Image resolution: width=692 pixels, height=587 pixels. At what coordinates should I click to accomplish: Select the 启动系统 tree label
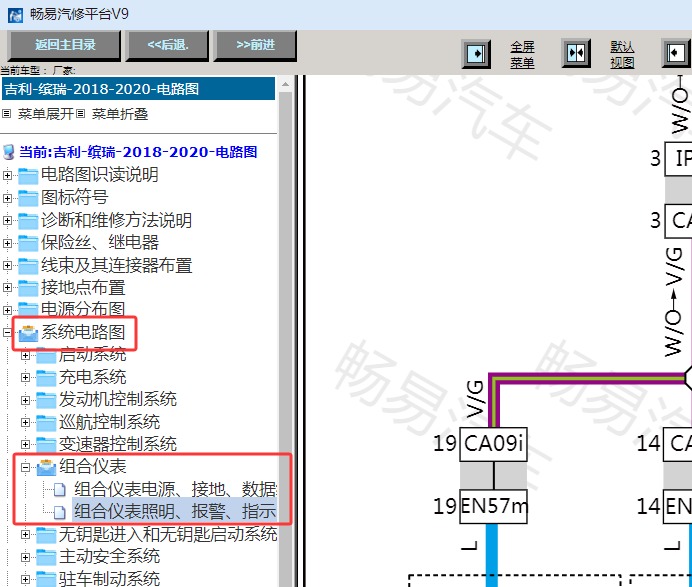[x=93, y=354]
